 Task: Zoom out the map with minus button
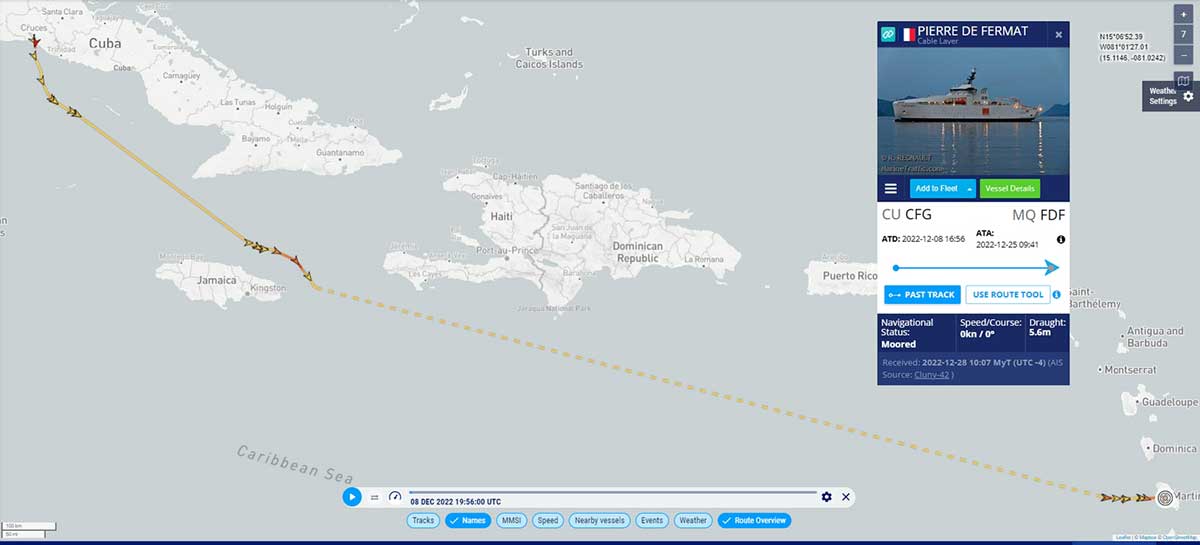tap(1182, 54)
